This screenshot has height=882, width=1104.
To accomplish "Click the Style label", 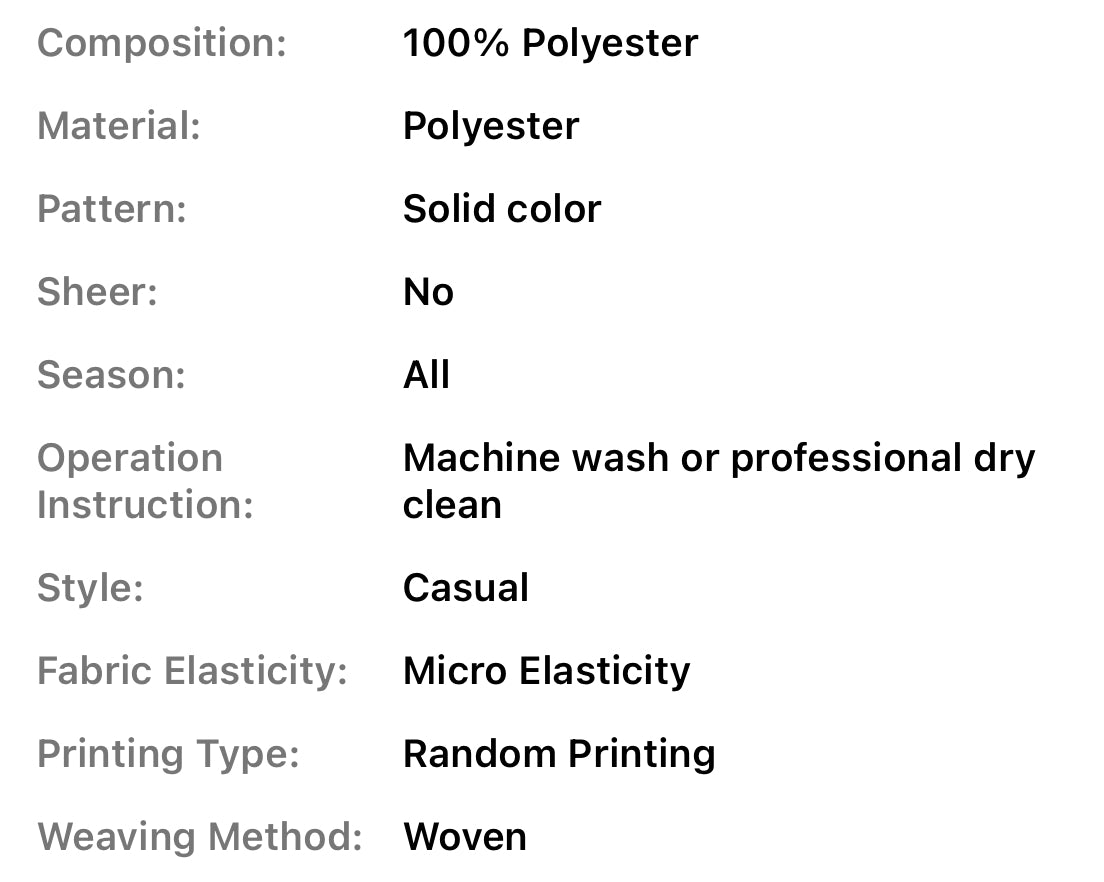I will pyautogui.click(x=90, y=587).
